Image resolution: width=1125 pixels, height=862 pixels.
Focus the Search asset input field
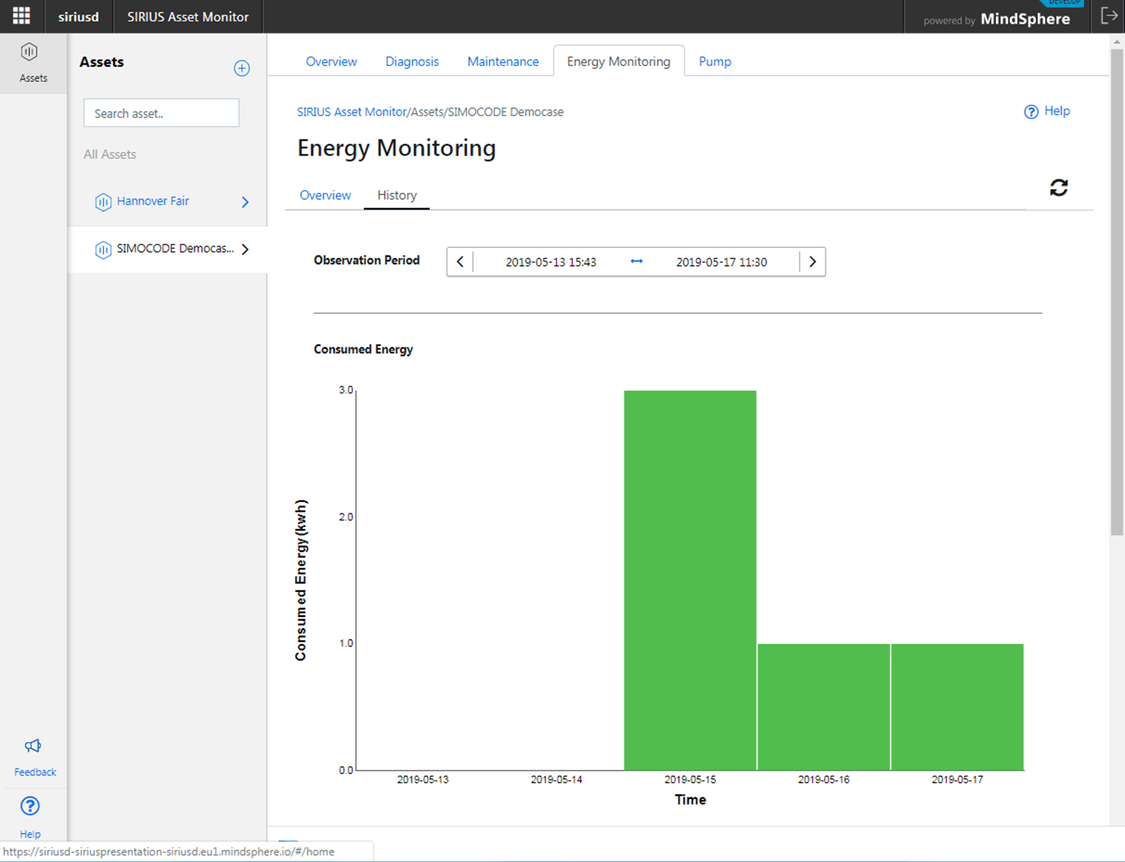[x=161, y=113]
